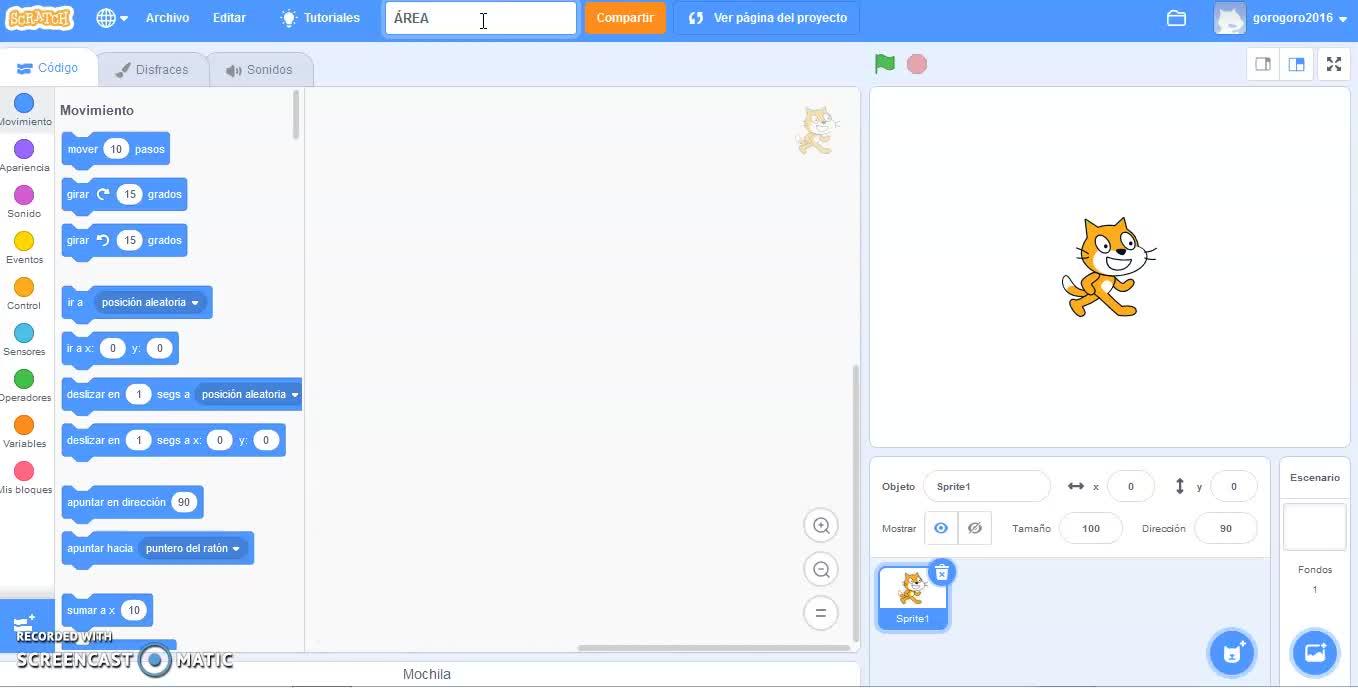Click the project title field ÁREA
1358x688 pixels.
[x=481, y=18]
